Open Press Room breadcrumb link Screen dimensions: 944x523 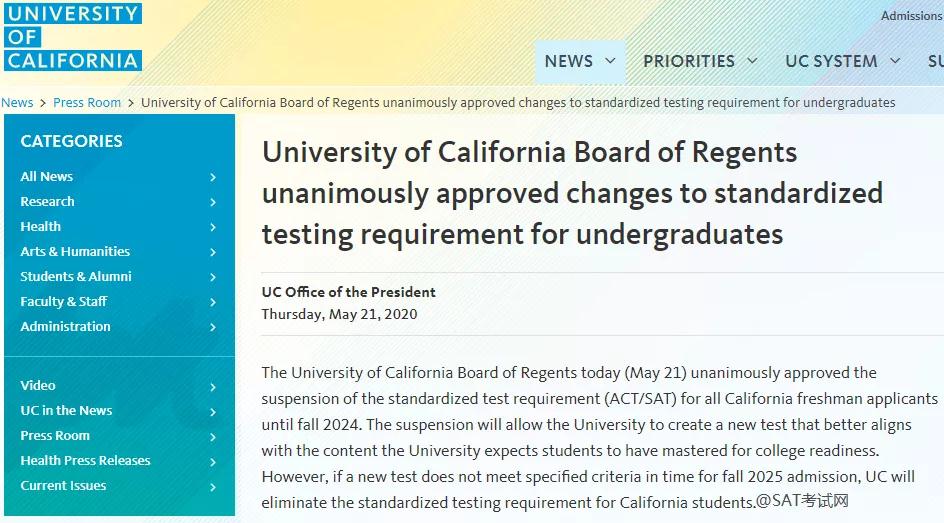pyautogui.click(x=87, y=103)
